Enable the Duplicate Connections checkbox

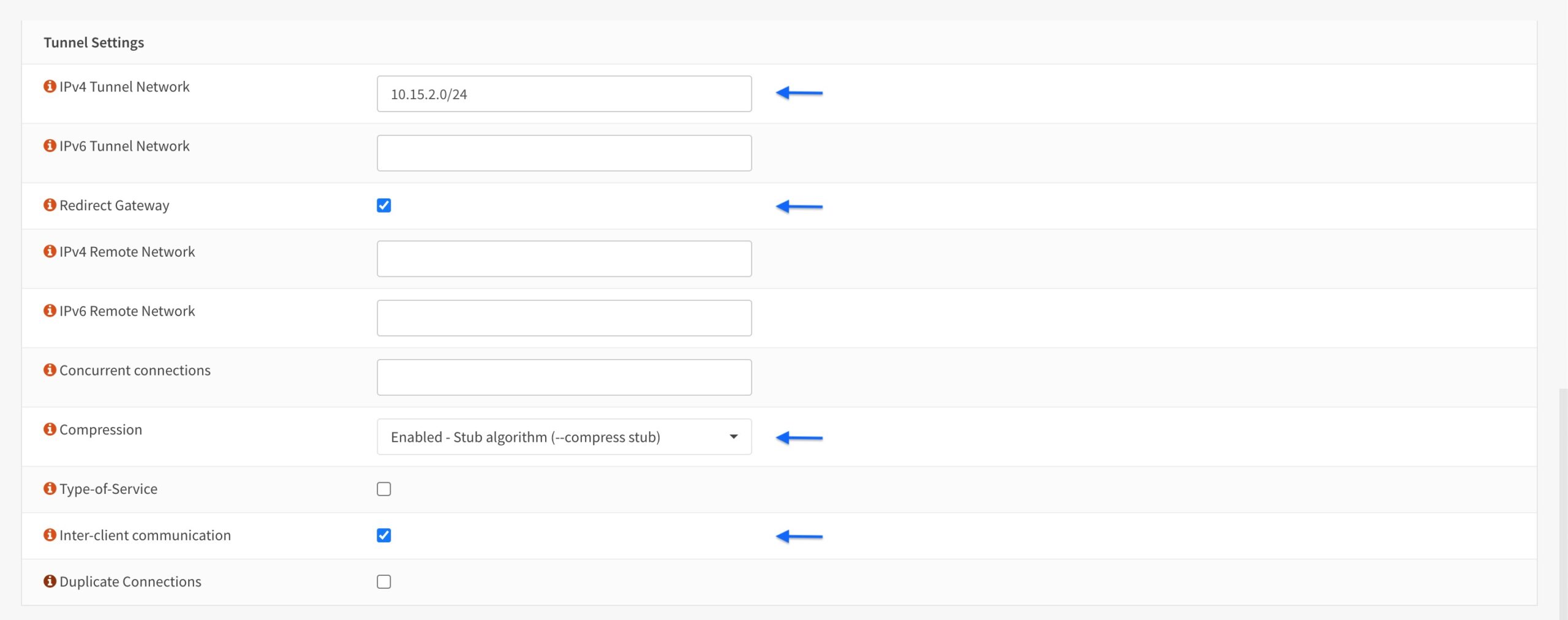pyautogui.click(x=384, y=581)
